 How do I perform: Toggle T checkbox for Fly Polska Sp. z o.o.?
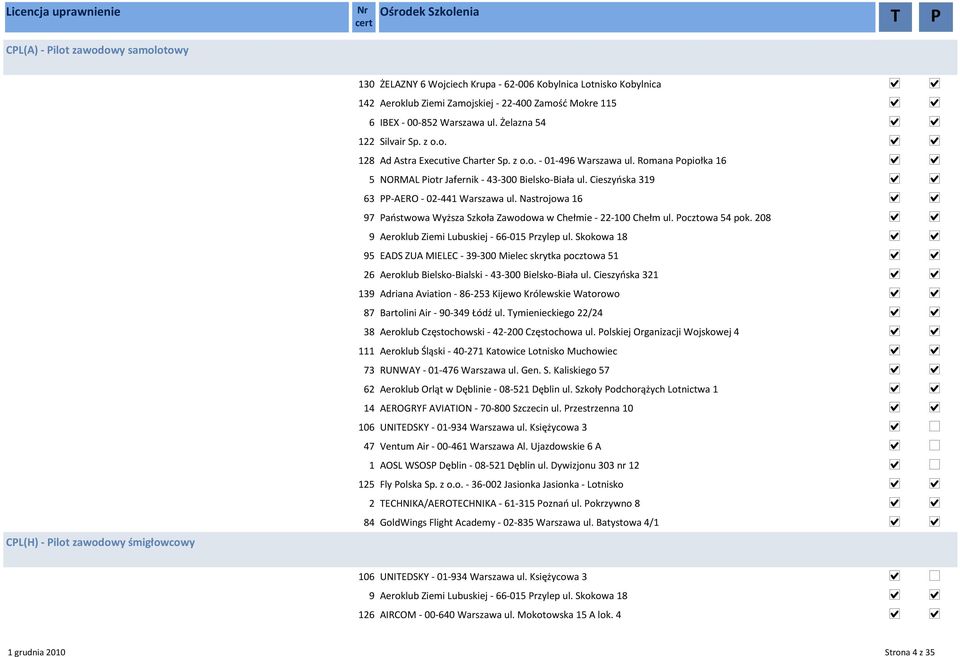tap(894, 483)
